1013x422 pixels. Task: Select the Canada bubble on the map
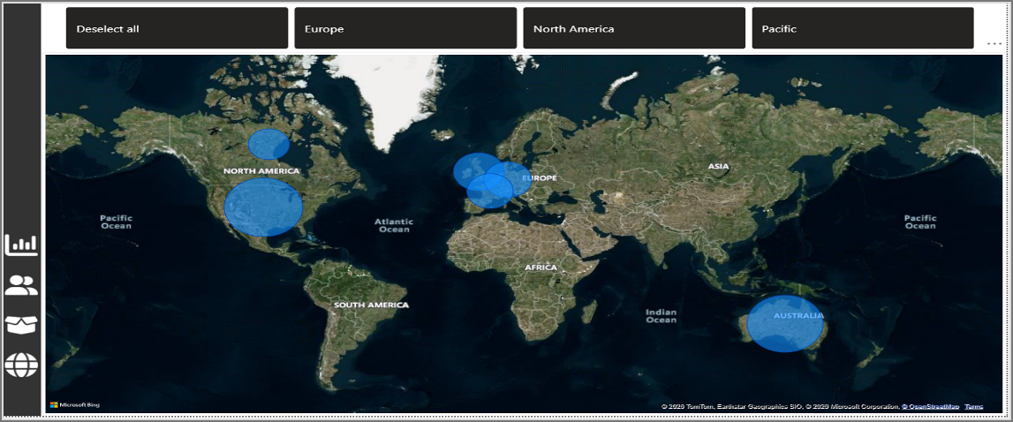(269, 144)
